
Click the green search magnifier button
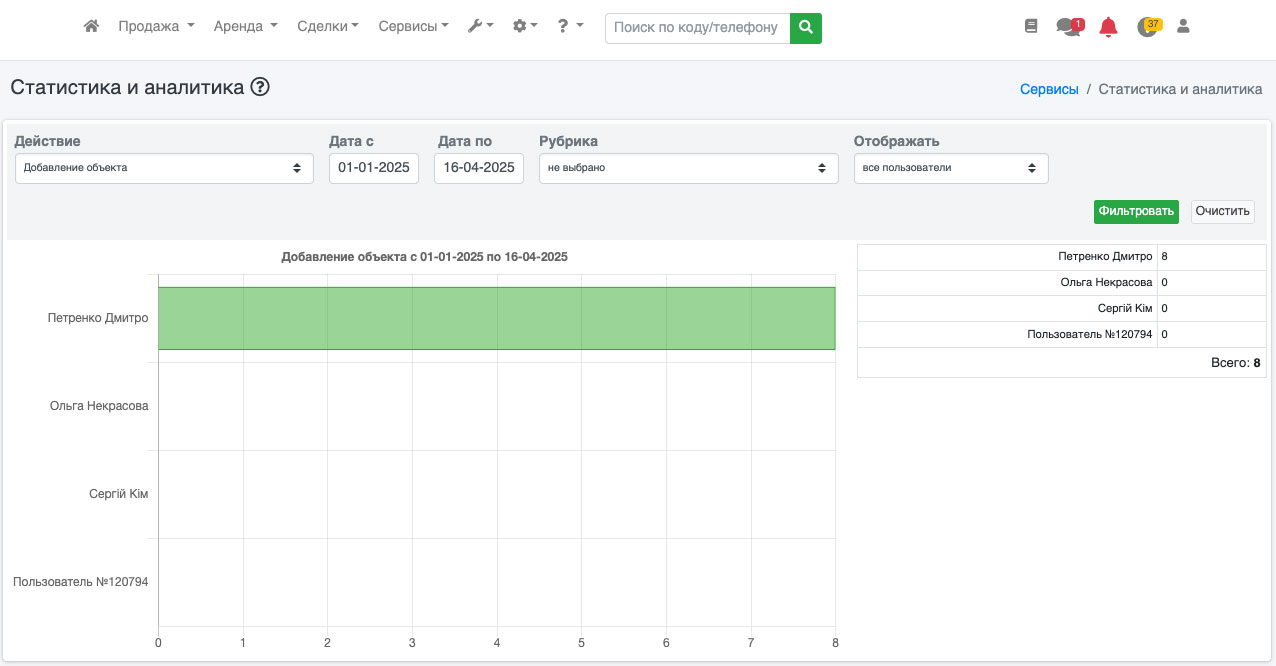[805, 28]
